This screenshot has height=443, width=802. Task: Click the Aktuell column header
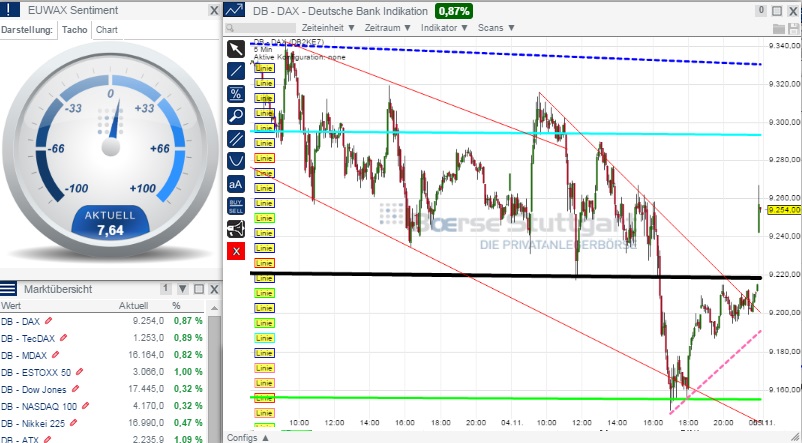pos(133,306)
